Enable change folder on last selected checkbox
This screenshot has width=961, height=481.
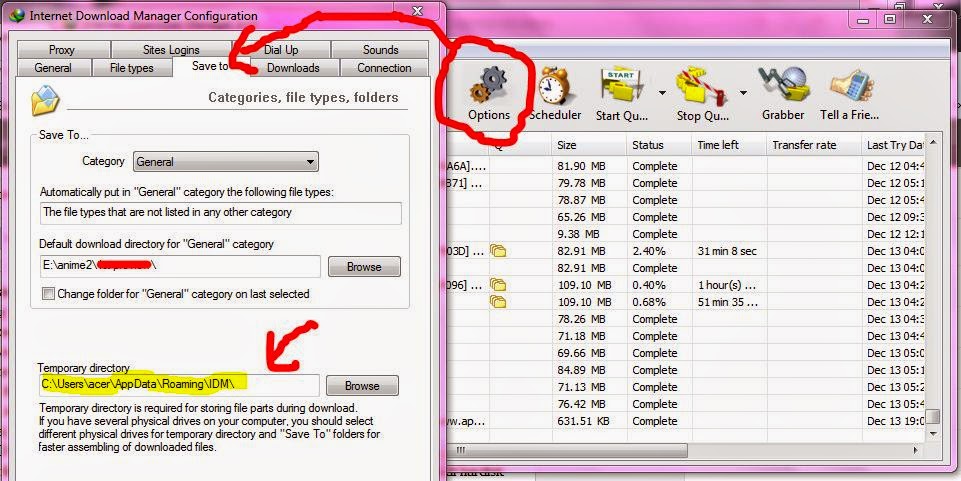pos(48,294)
